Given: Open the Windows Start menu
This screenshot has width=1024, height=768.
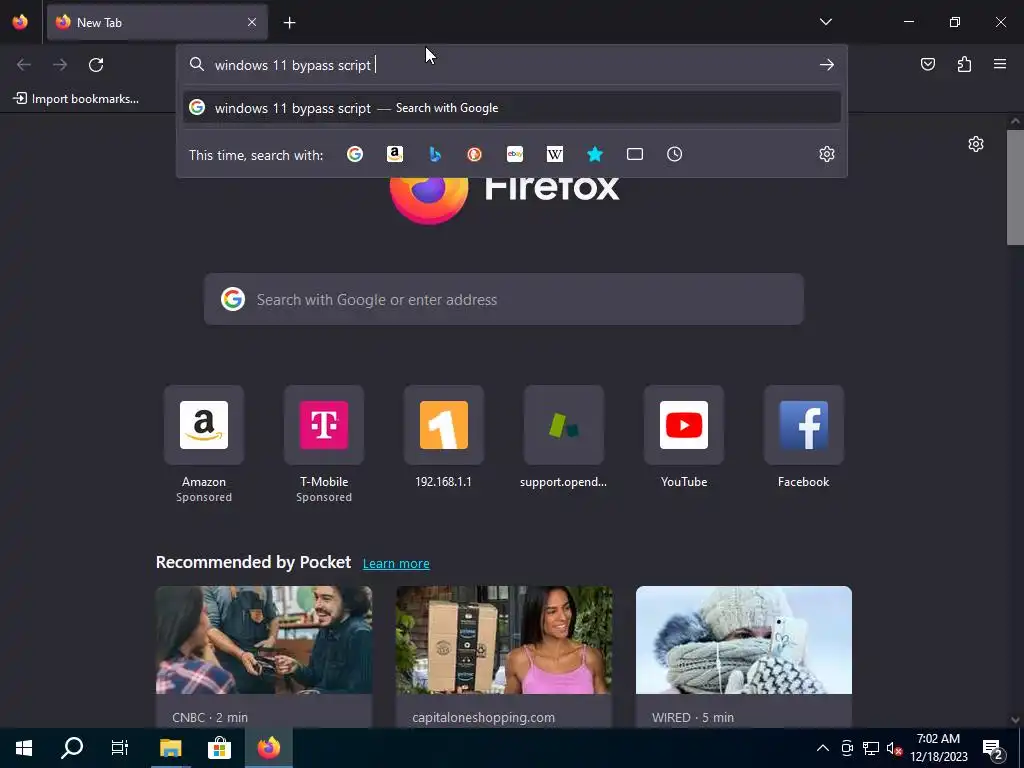Looking at the screenshot, I should tap(24, 748).
